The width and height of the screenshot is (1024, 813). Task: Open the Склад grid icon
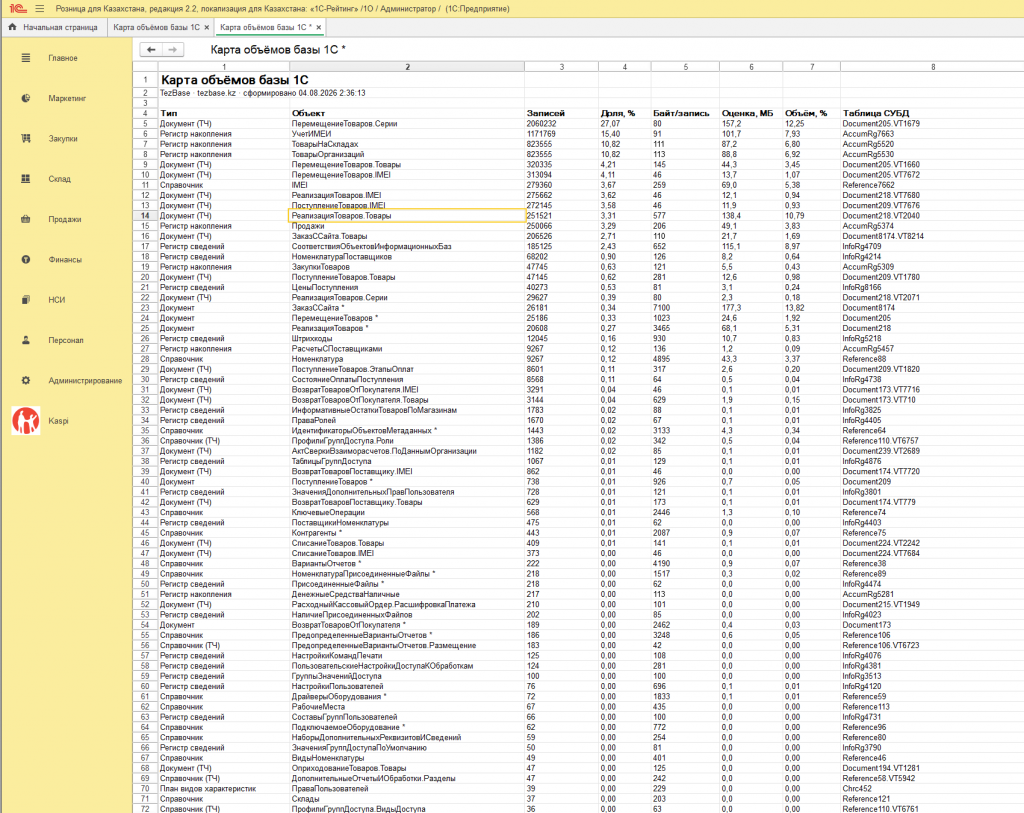tap(25, 179)
